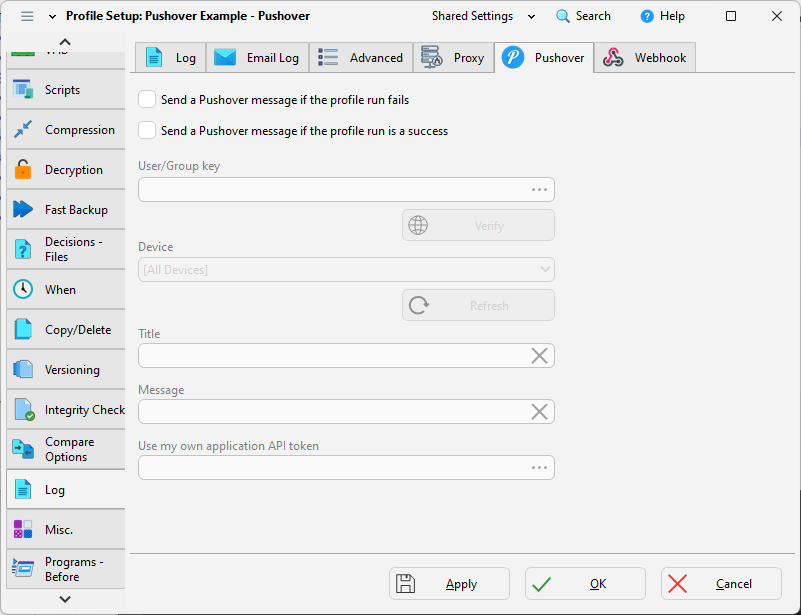
Task: Open the Programs - Before sidebar section
Action: [66, 569]
